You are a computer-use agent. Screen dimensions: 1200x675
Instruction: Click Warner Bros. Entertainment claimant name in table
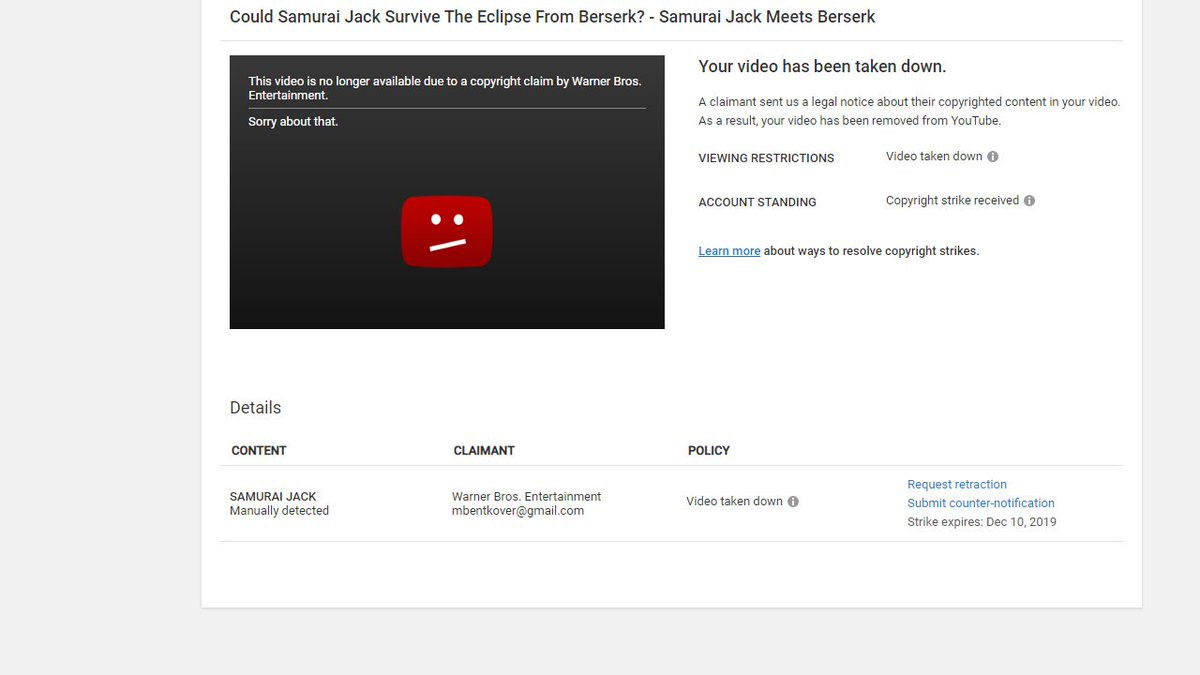(527, 497)
